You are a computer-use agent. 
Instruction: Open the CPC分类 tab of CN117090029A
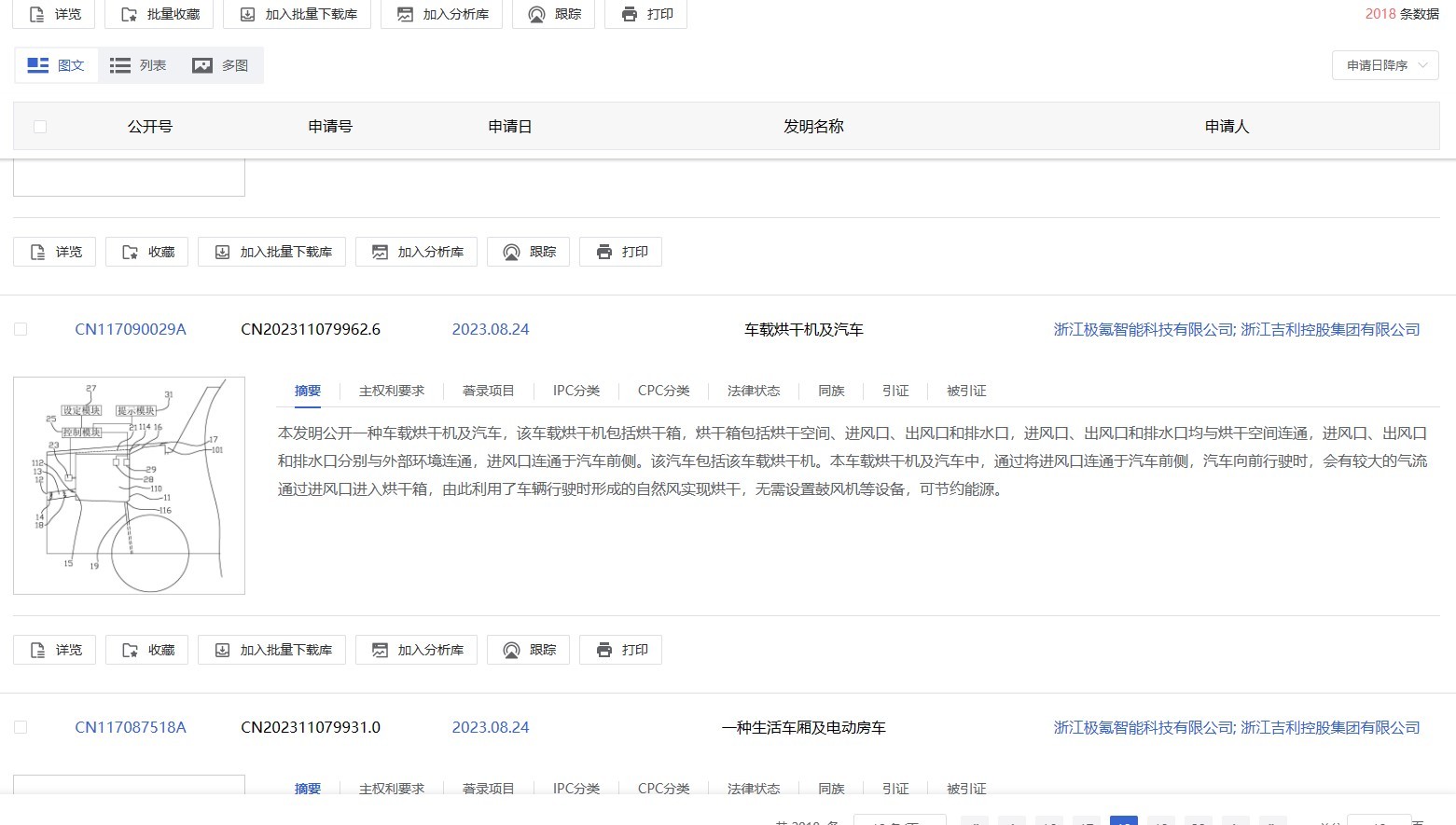(664, 391)
